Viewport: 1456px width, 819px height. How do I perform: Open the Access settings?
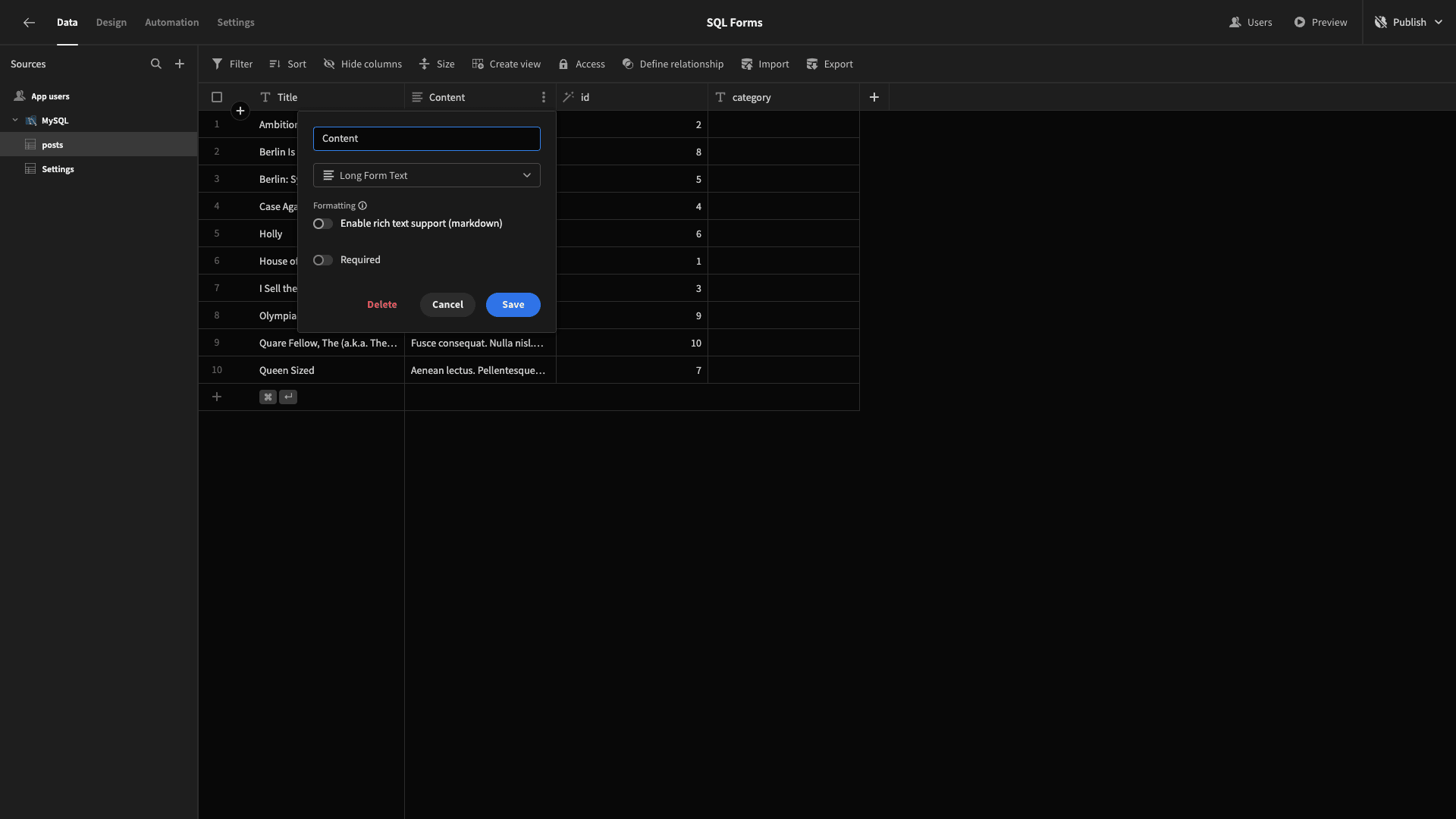[581, 64]
